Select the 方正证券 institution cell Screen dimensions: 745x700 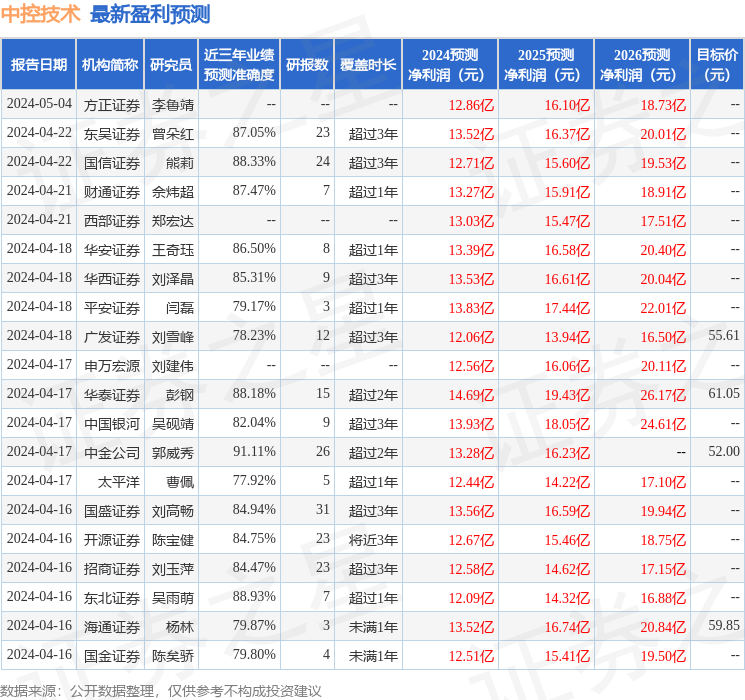(112, 105)
